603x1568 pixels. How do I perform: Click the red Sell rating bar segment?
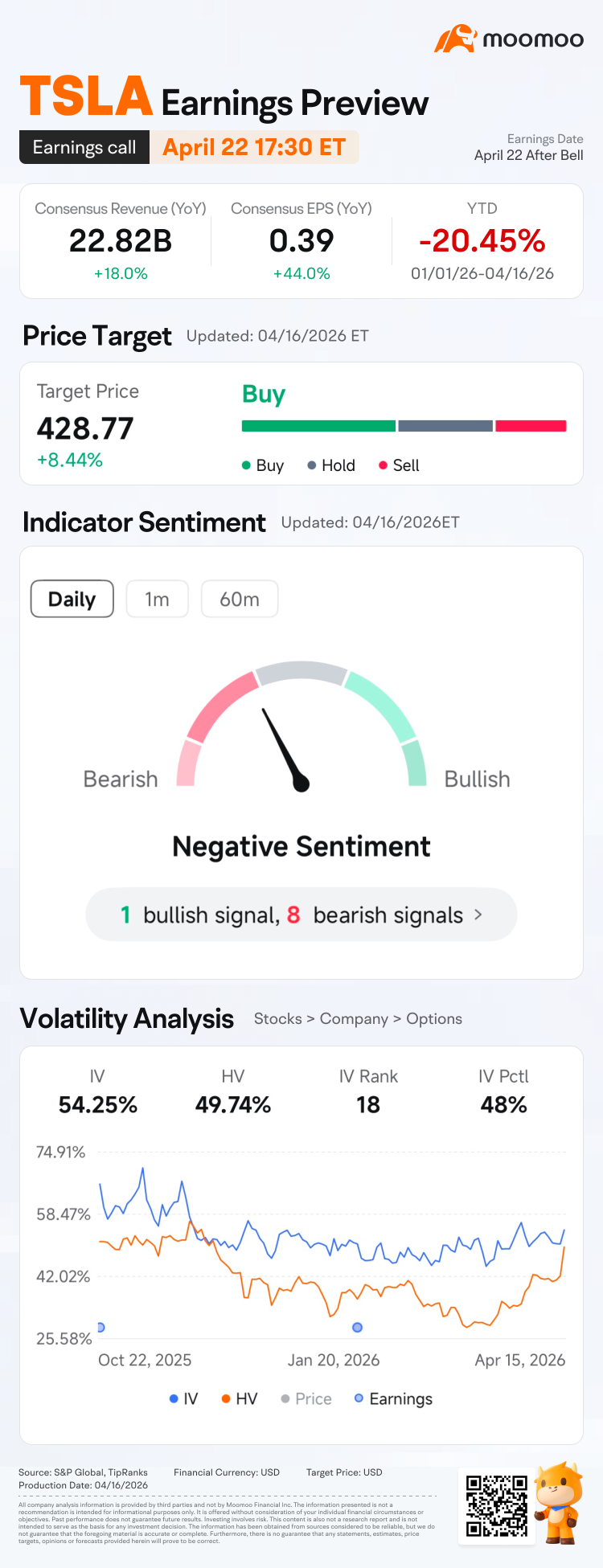[531, 426]
